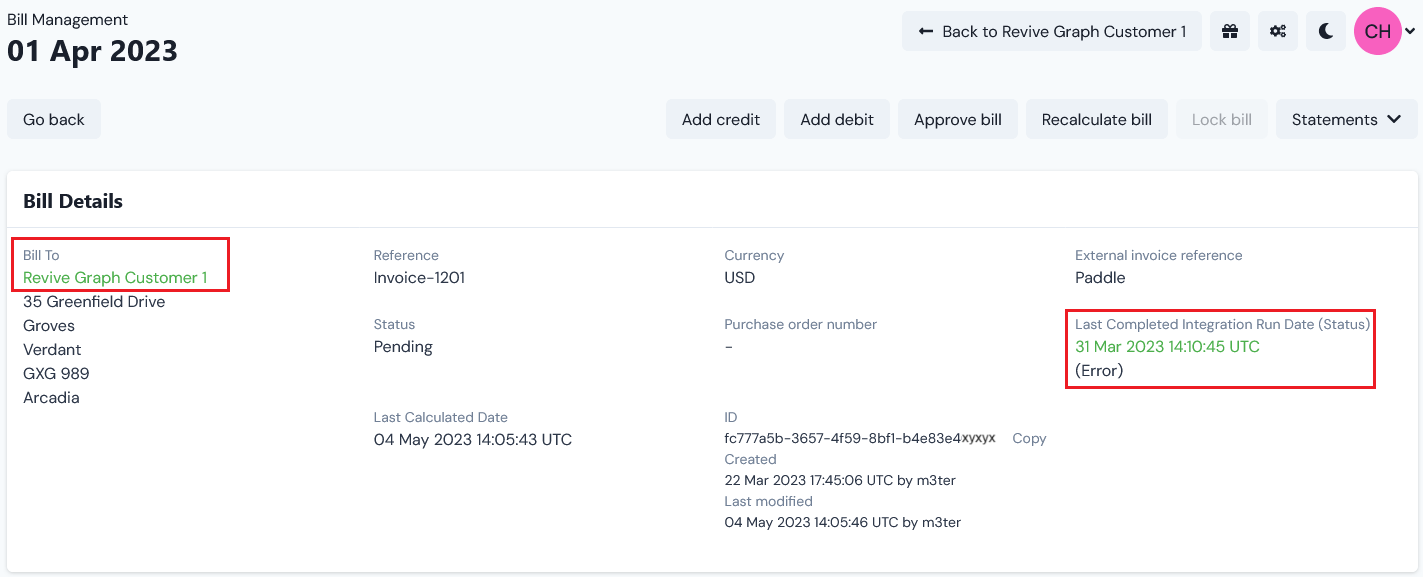This screenshot has height=577, width=1423.
Task: Recalculate the bill
Action: pos(1097,119)
